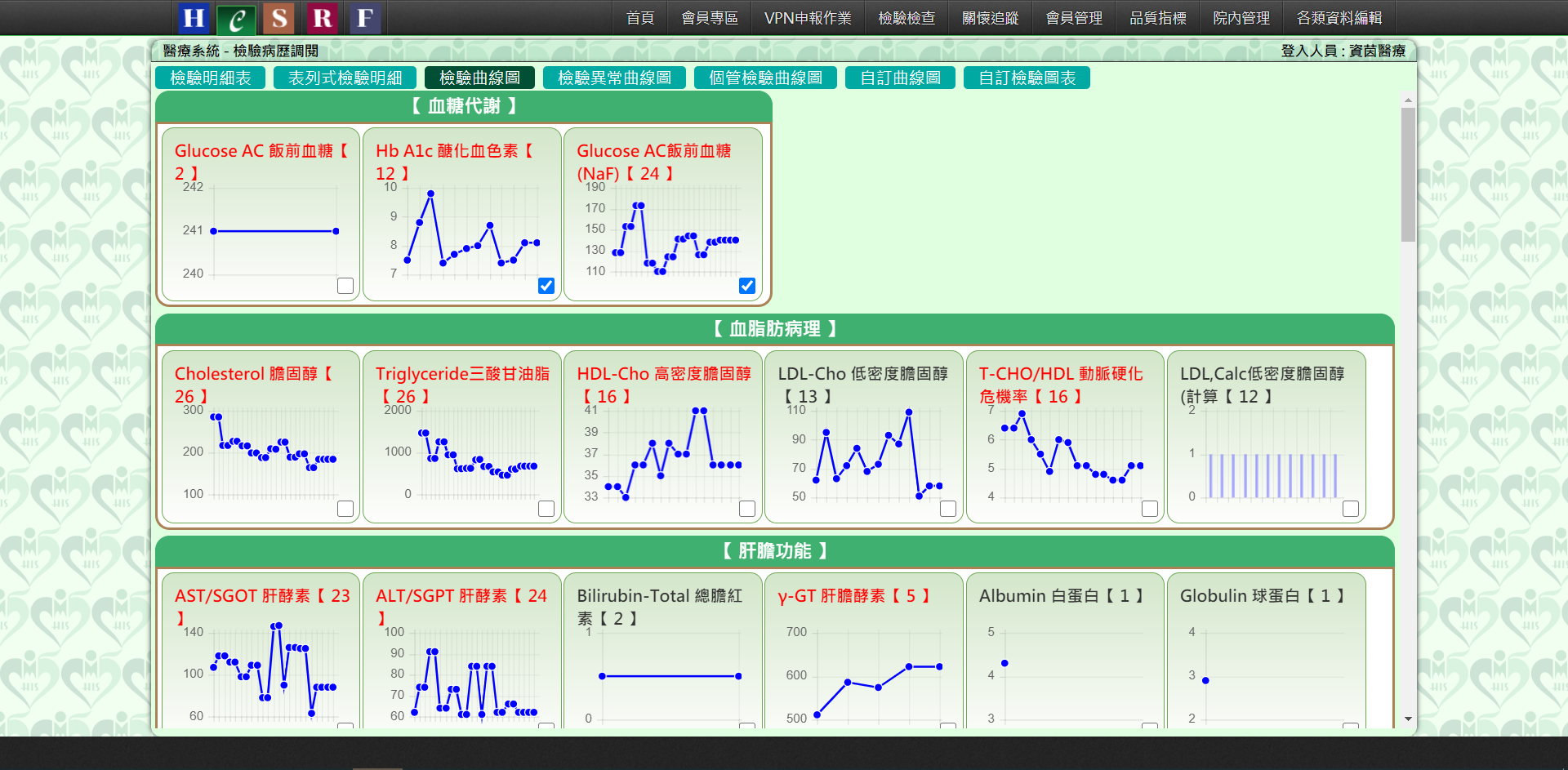Click the Glucose AC 飯前血糖【2】chart

tap(261, 232)
